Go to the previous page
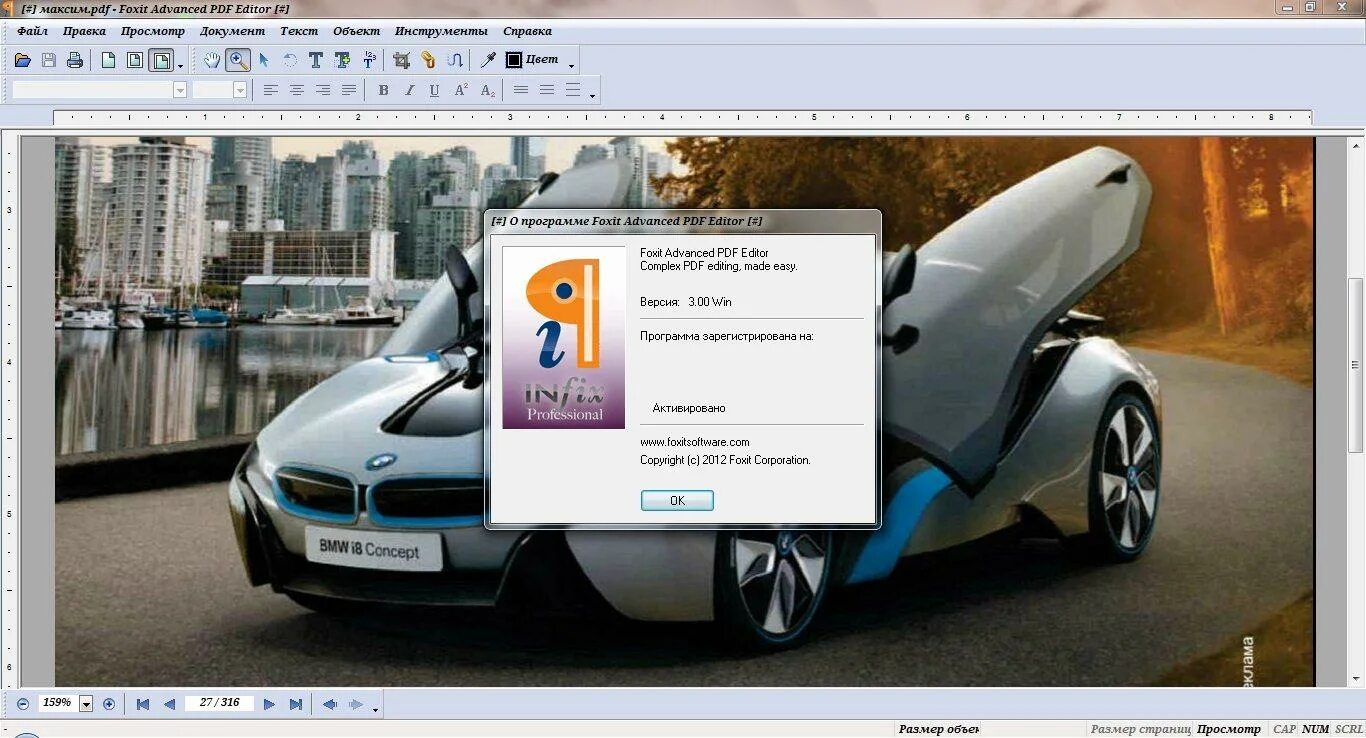1366x738 pixels. pyautogui.click(x=169, y=704)
